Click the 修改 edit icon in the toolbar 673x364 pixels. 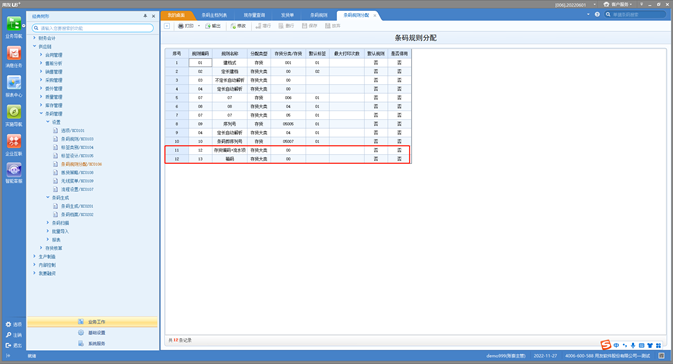click(233, 26)
